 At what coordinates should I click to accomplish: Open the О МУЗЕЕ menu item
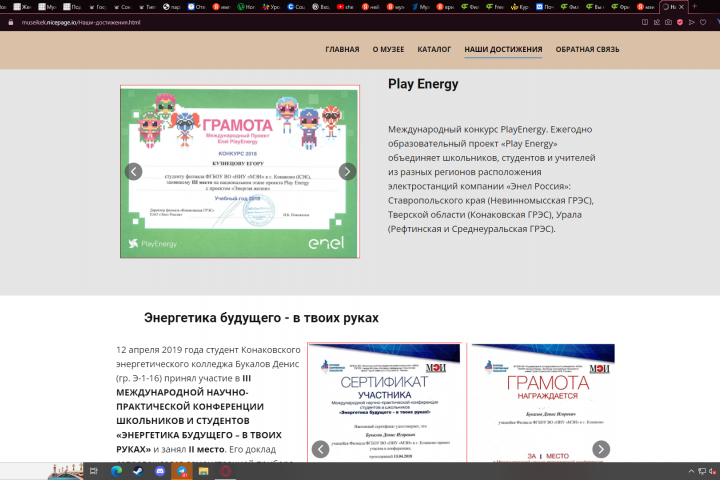pyautogui.click(x=388, y=50)
